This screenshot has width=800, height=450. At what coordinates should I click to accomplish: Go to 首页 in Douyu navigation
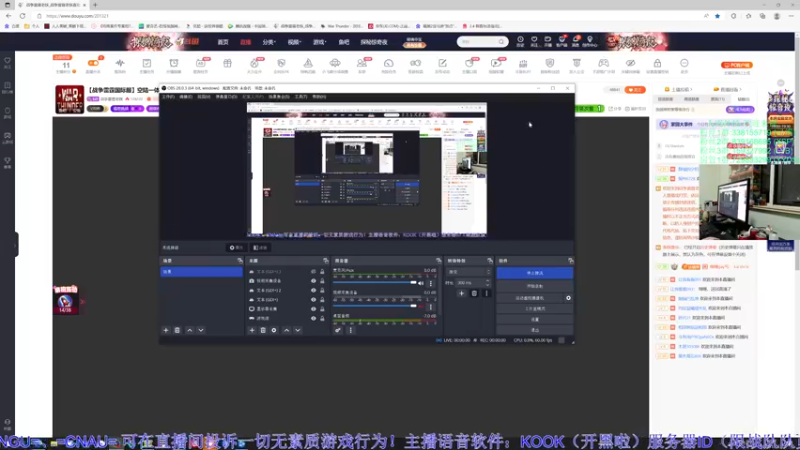click(x=223, y=42)
